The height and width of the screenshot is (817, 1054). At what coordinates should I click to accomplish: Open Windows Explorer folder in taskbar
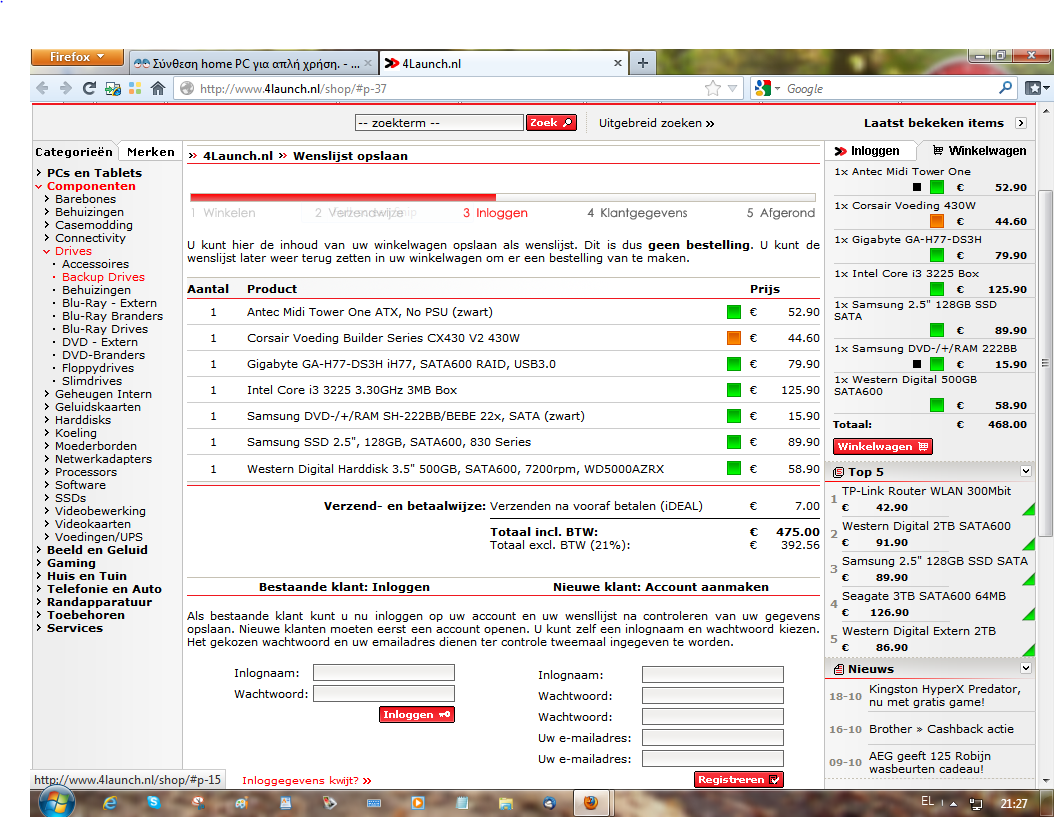(505, 803)
